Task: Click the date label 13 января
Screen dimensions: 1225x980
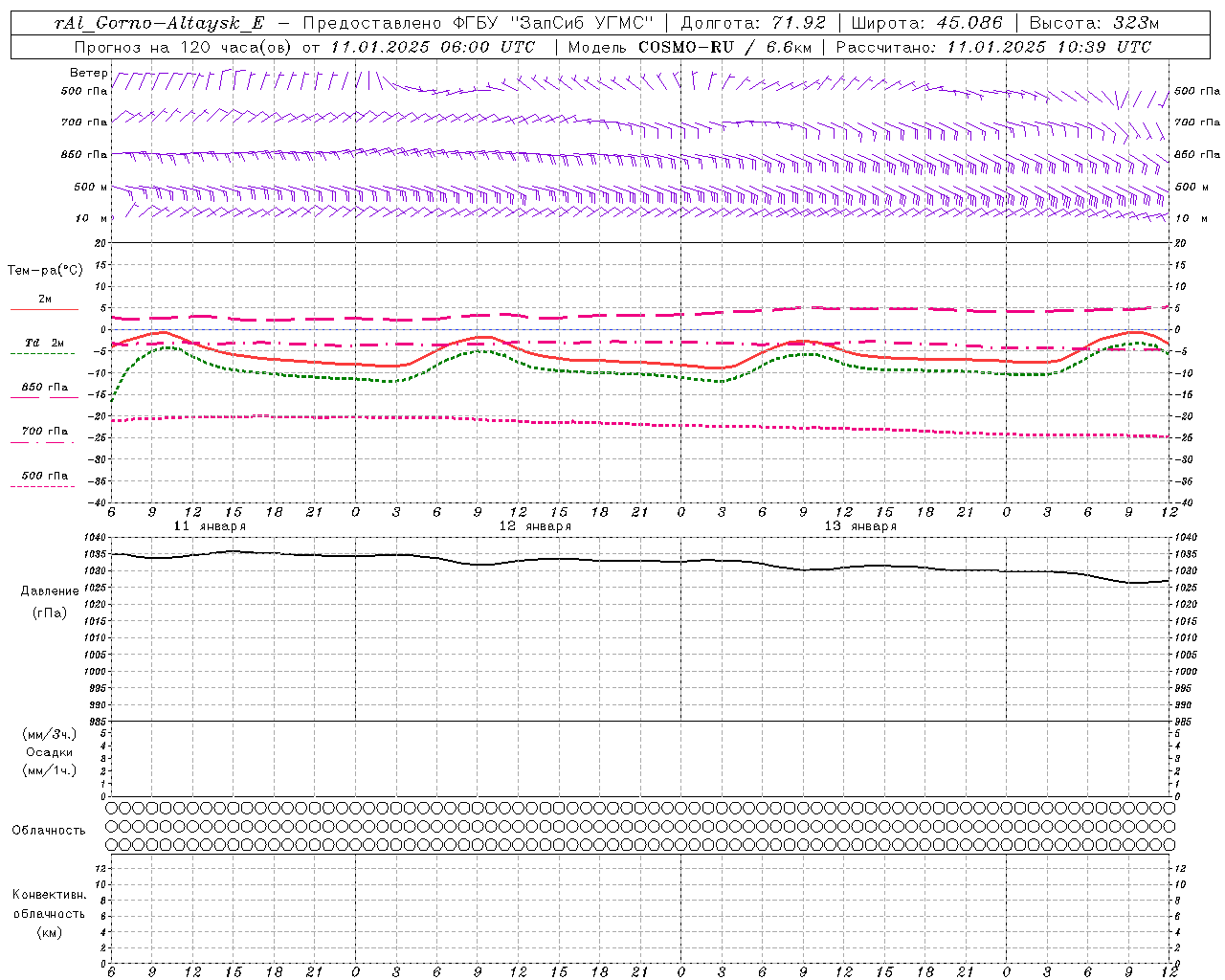Action: click(x=860, y=526)
